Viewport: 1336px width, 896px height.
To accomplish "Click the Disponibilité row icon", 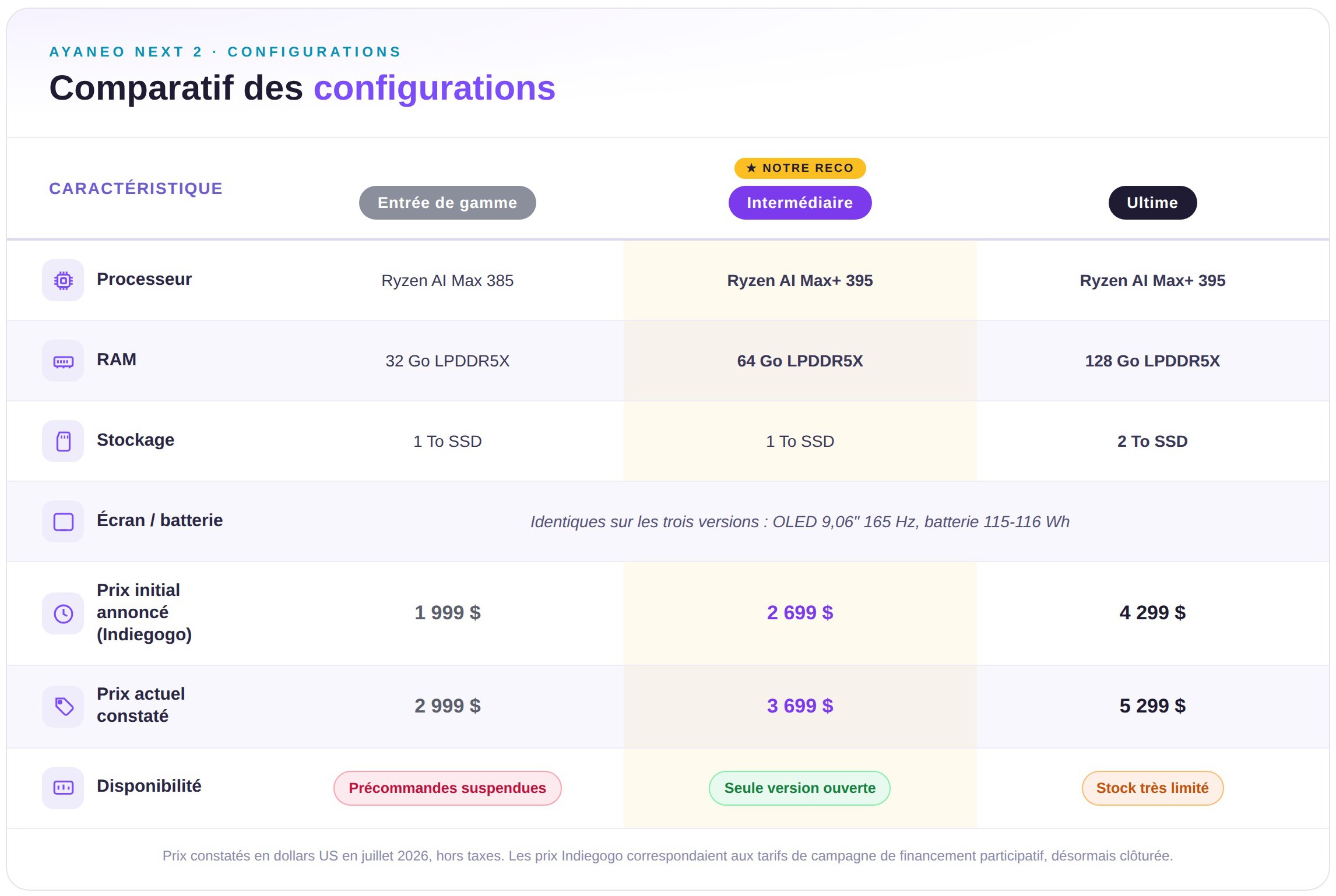I will [x=63, y=788].
